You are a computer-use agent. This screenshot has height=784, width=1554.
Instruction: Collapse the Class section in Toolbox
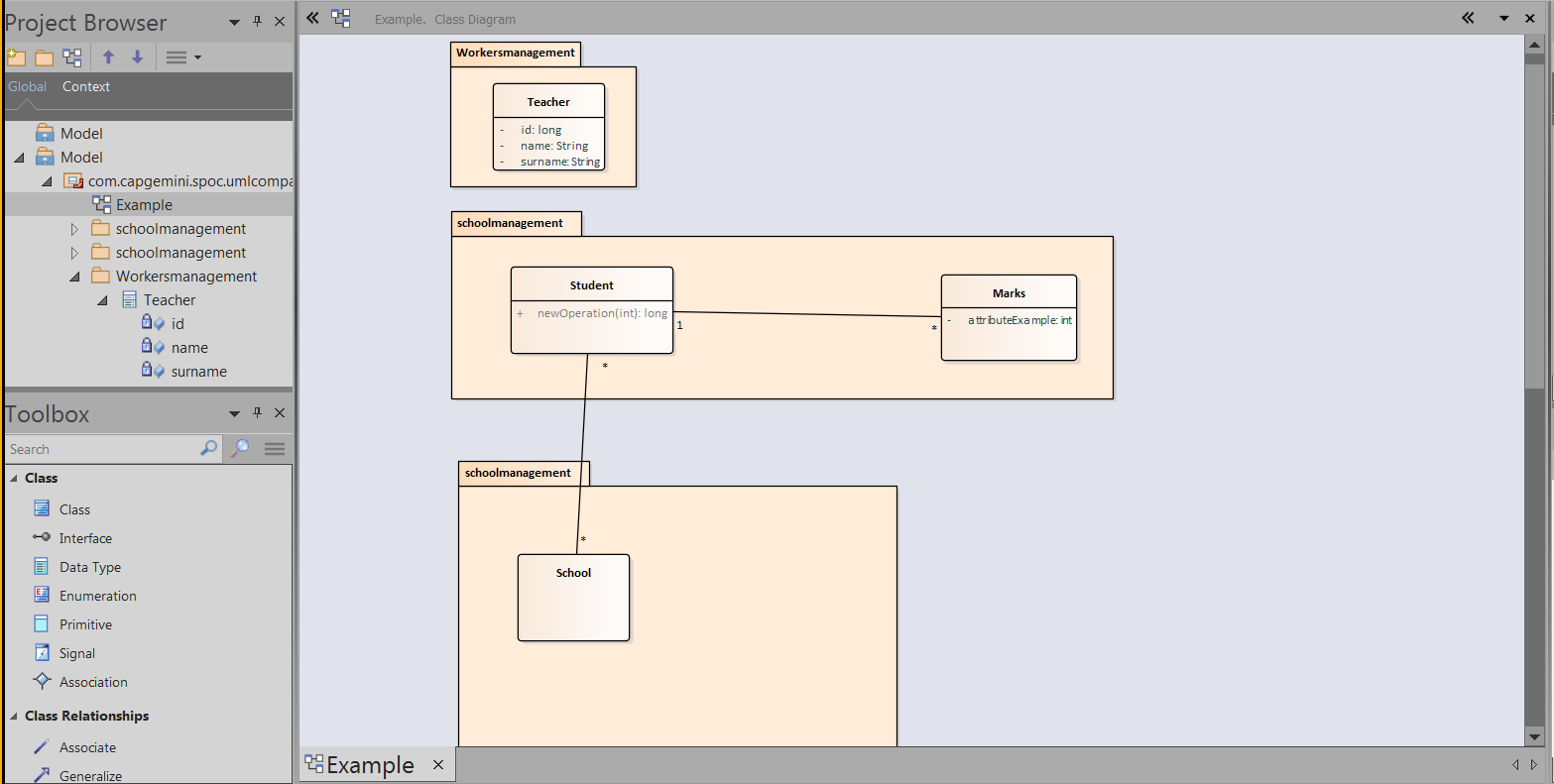pyautogui.click(x=15, y=479)
